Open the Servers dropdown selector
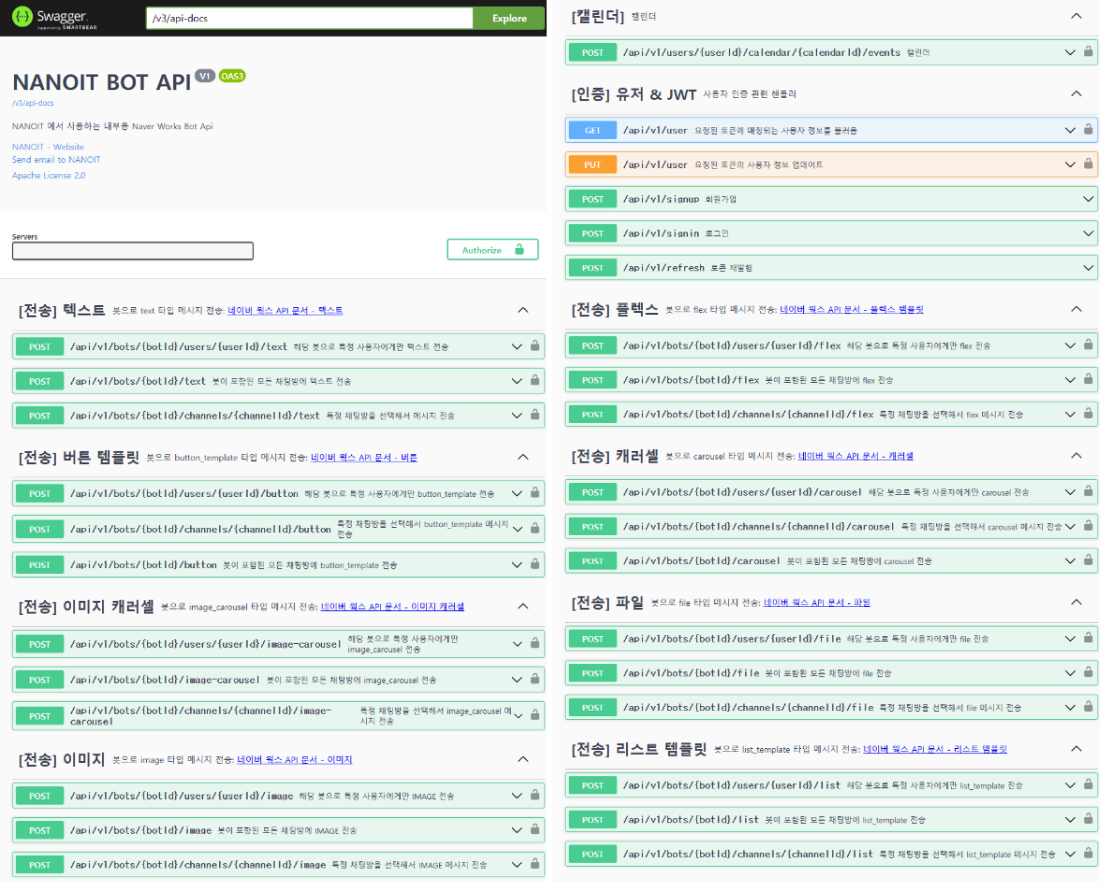This screenshot has height=882, width=1100. tap(132, 251)
